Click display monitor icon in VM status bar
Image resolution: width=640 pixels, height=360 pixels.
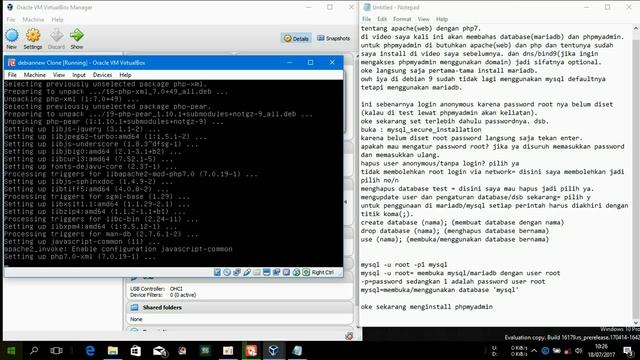tap(267, 272)
